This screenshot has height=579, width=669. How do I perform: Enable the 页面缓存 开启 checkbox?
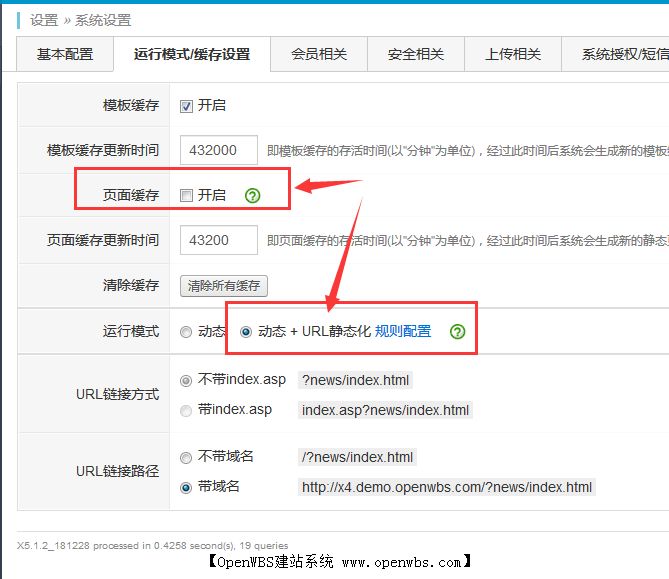(x=186, y=195)
